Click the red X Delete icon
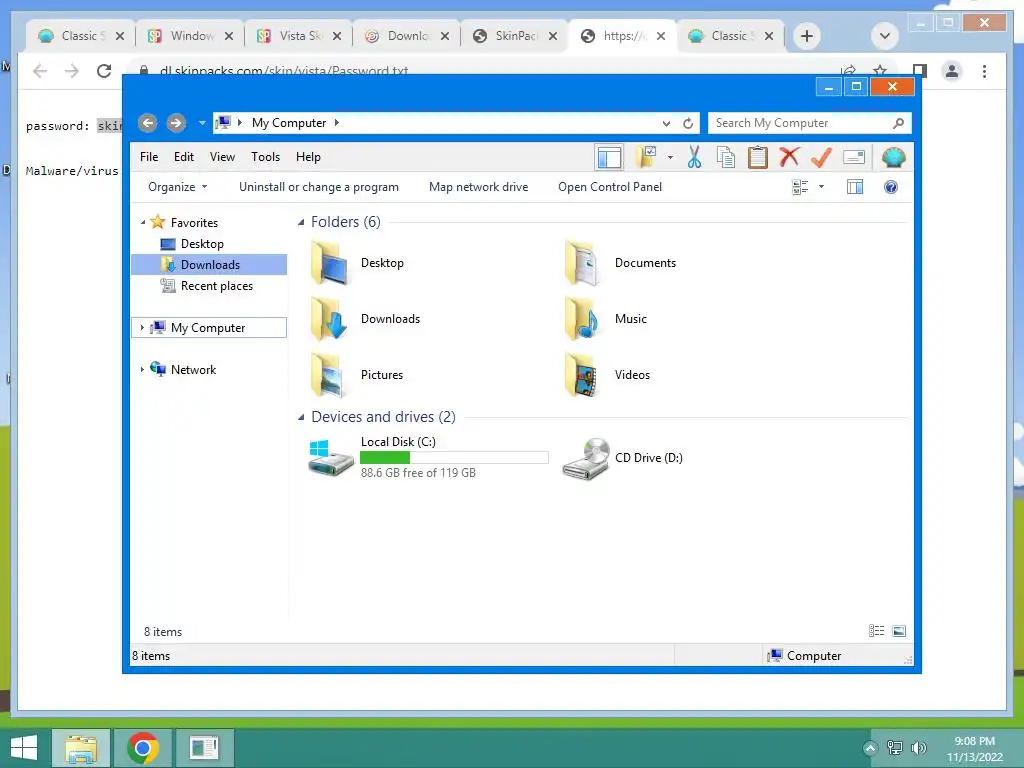 click(789, 157)
